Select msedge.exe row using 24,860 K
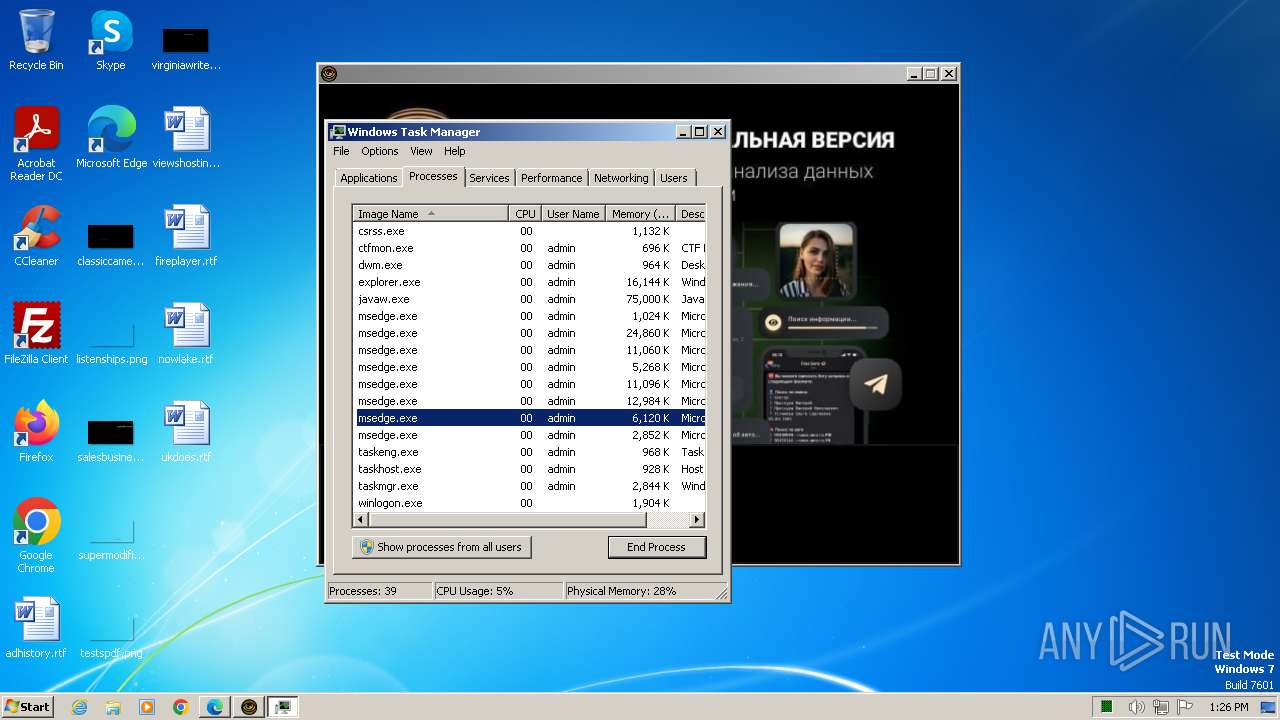This screenshot has height=720, width=1280. (530, 333)
